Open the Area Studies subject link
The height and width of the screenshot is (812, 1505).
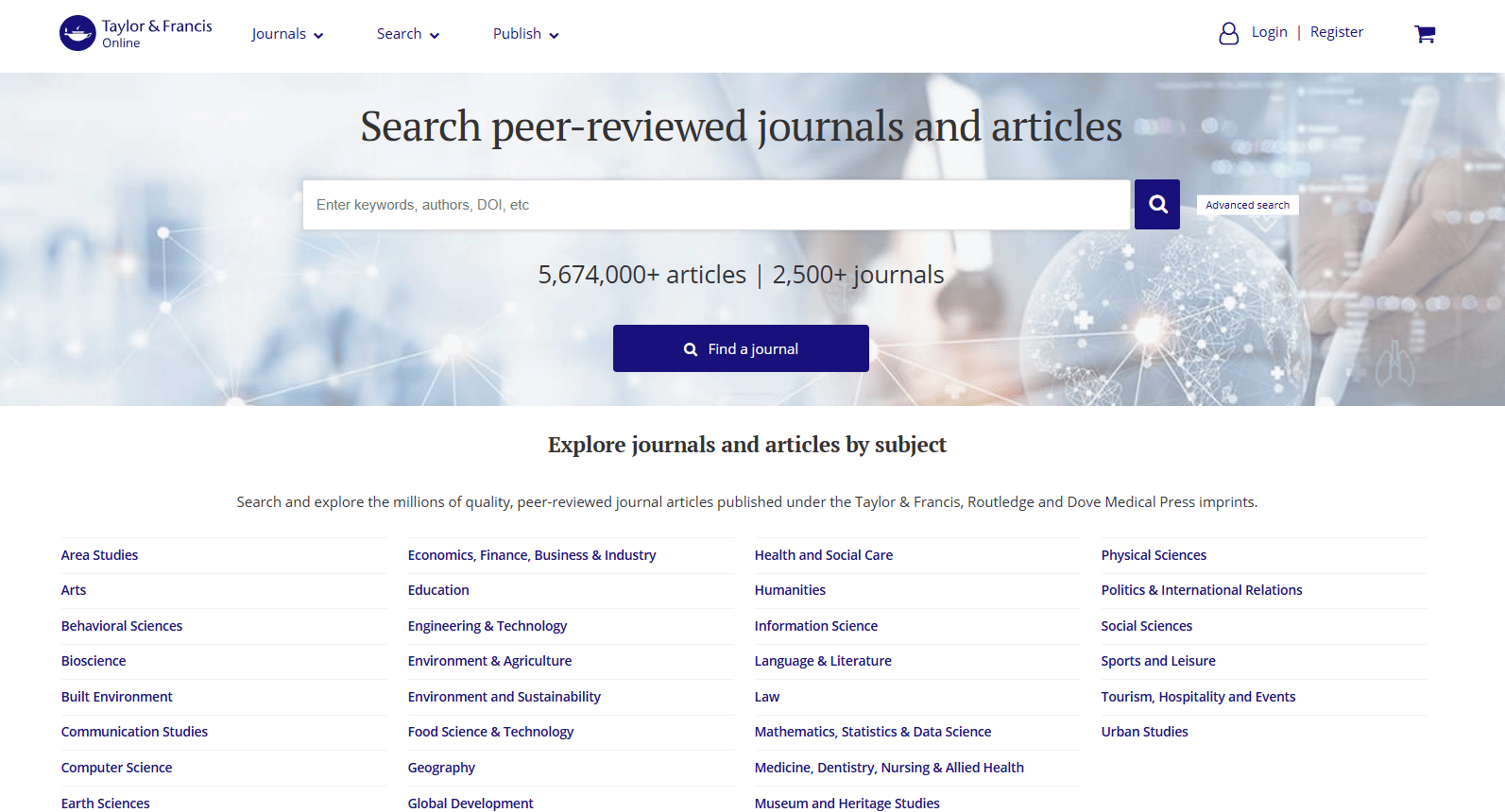99,555
